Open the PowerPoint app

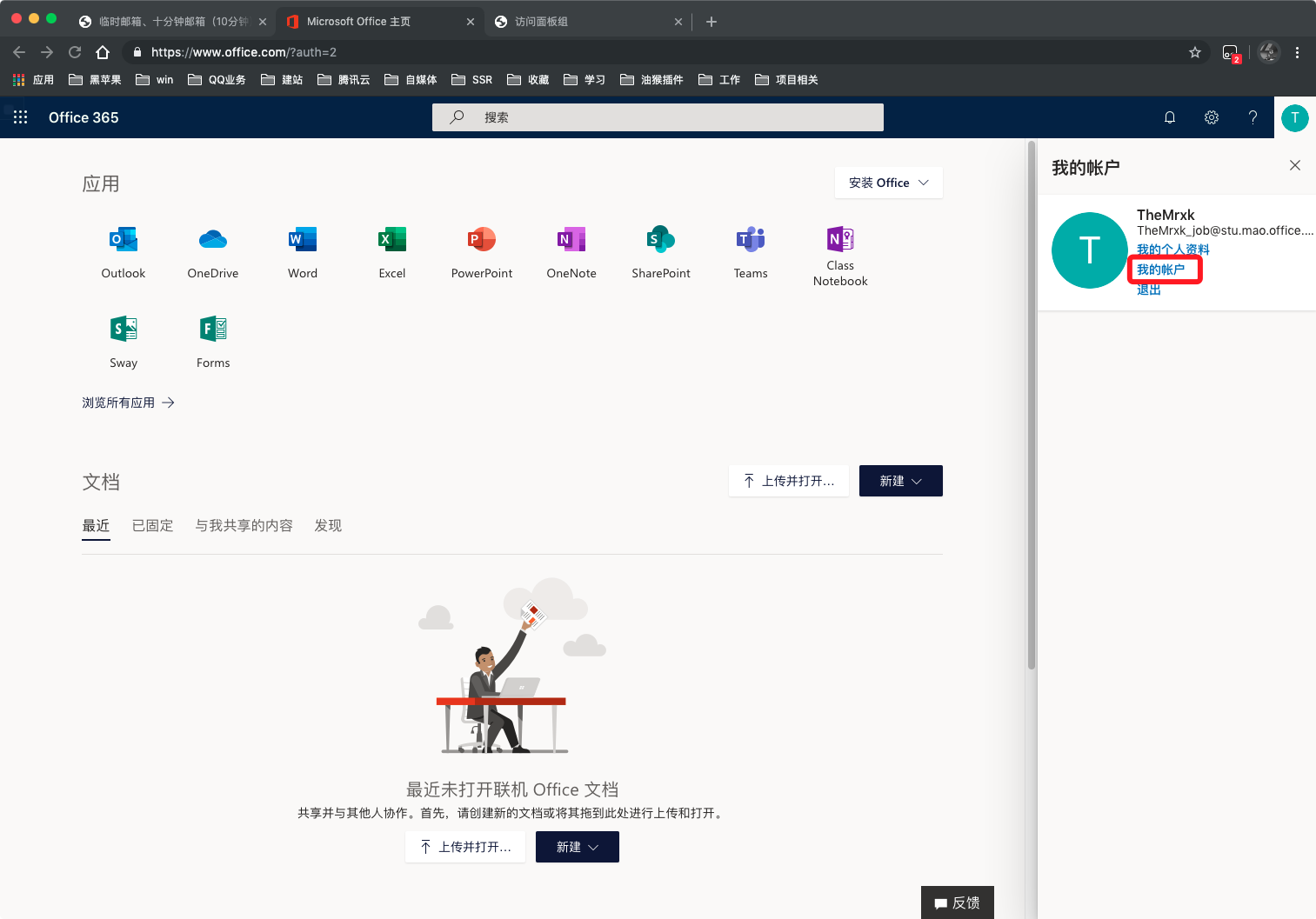coord(482,252)
